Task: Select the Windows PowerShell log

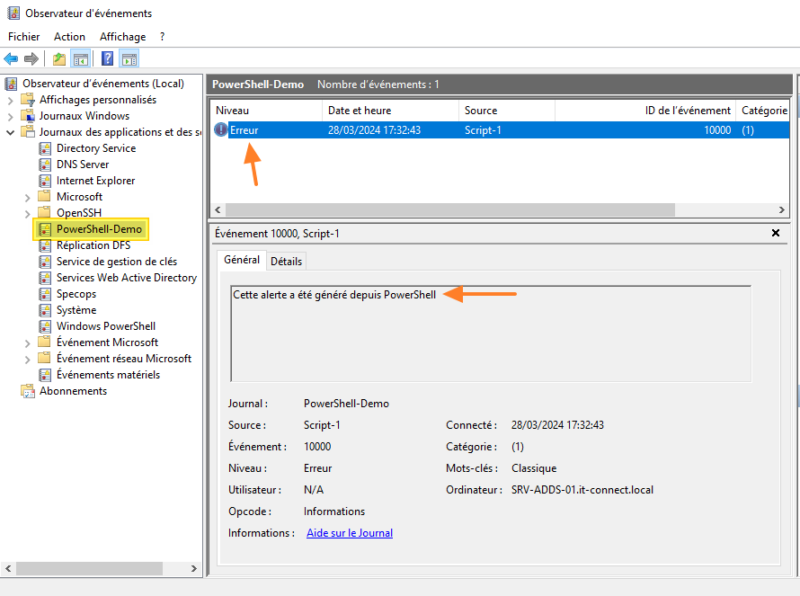Action: pos(105,326)
